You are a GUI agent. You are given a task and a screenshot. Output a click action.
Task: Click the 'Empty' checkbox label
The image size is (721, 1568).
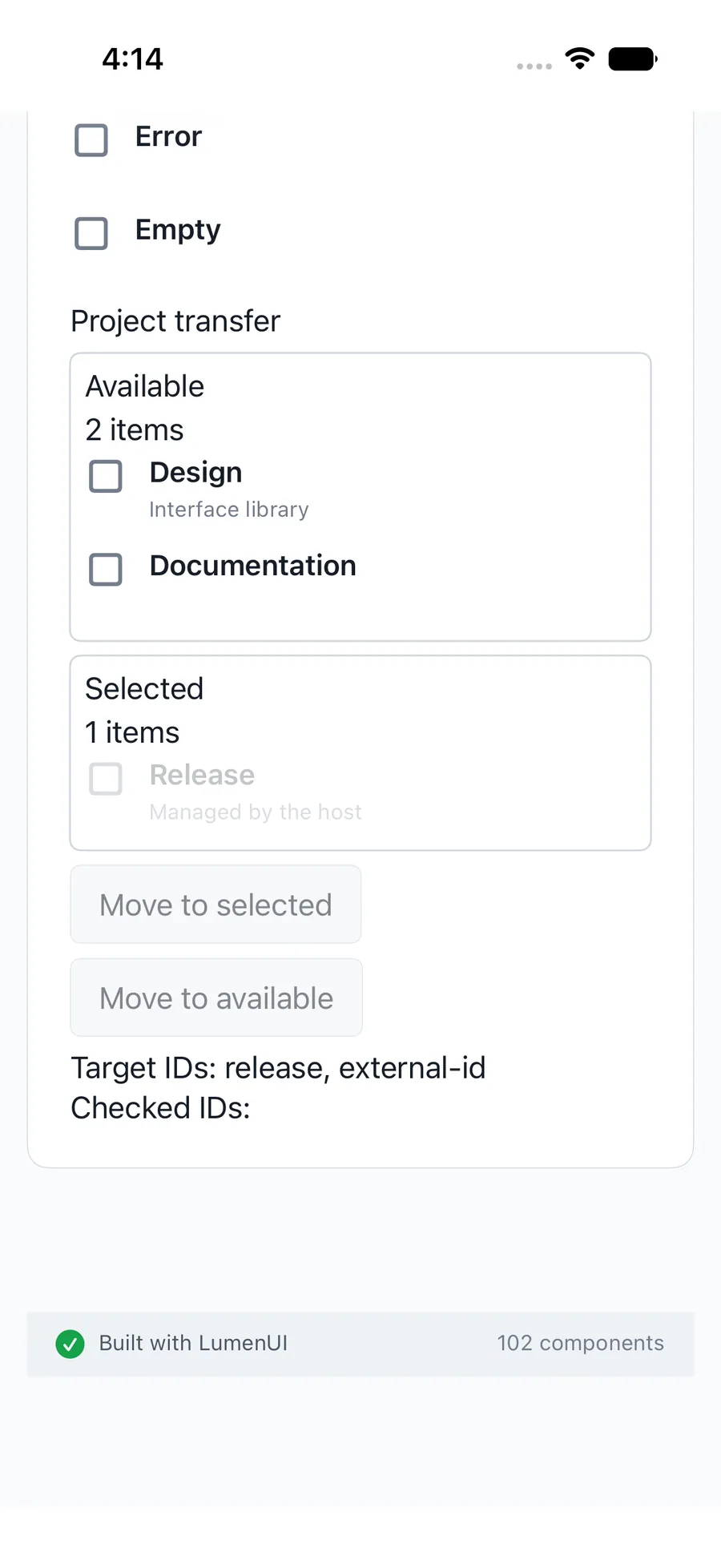178,230
